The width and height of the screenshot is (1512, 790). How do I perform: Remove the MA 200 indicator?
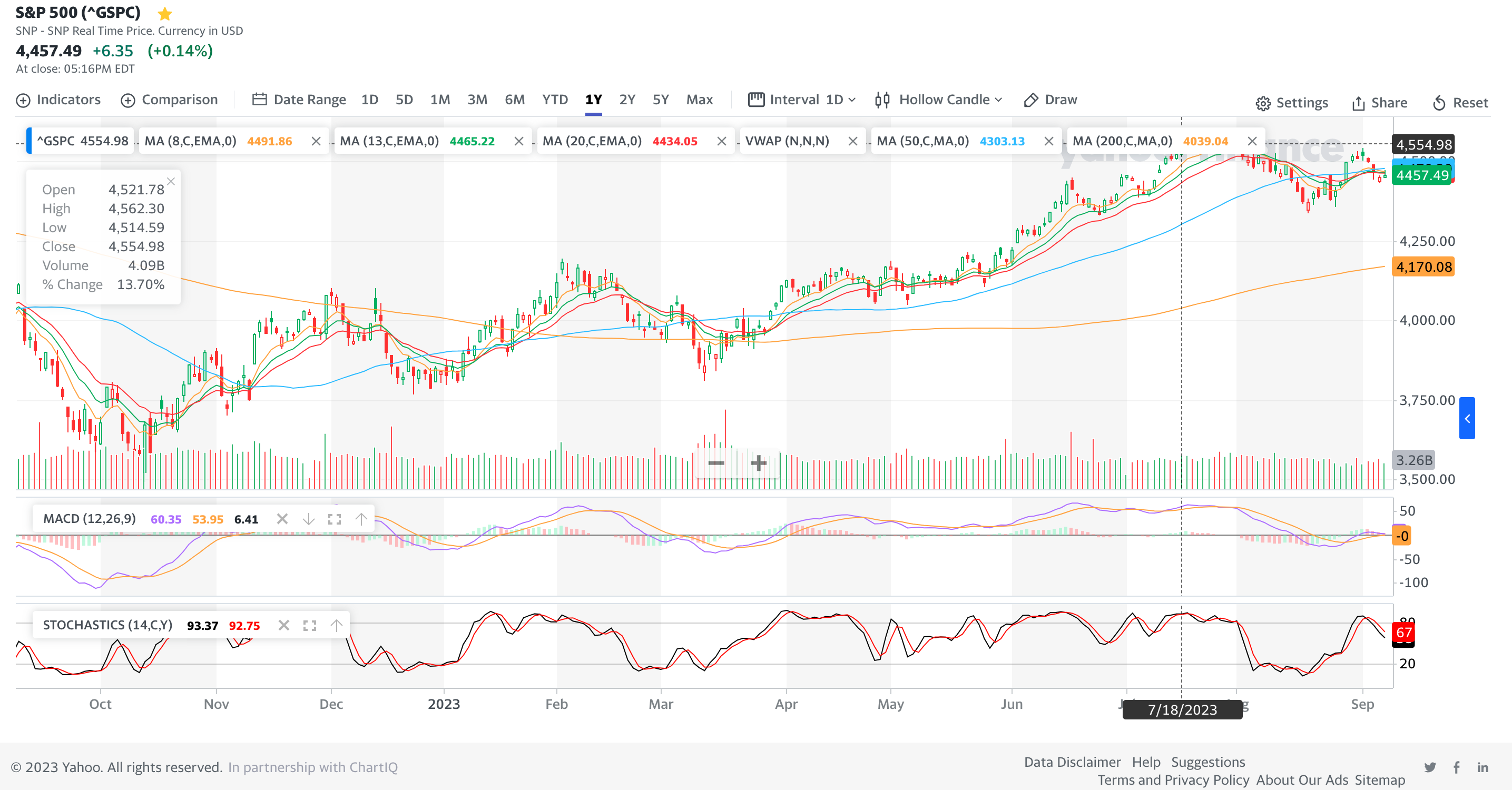pyautogui.click(x=1252, y=142)
